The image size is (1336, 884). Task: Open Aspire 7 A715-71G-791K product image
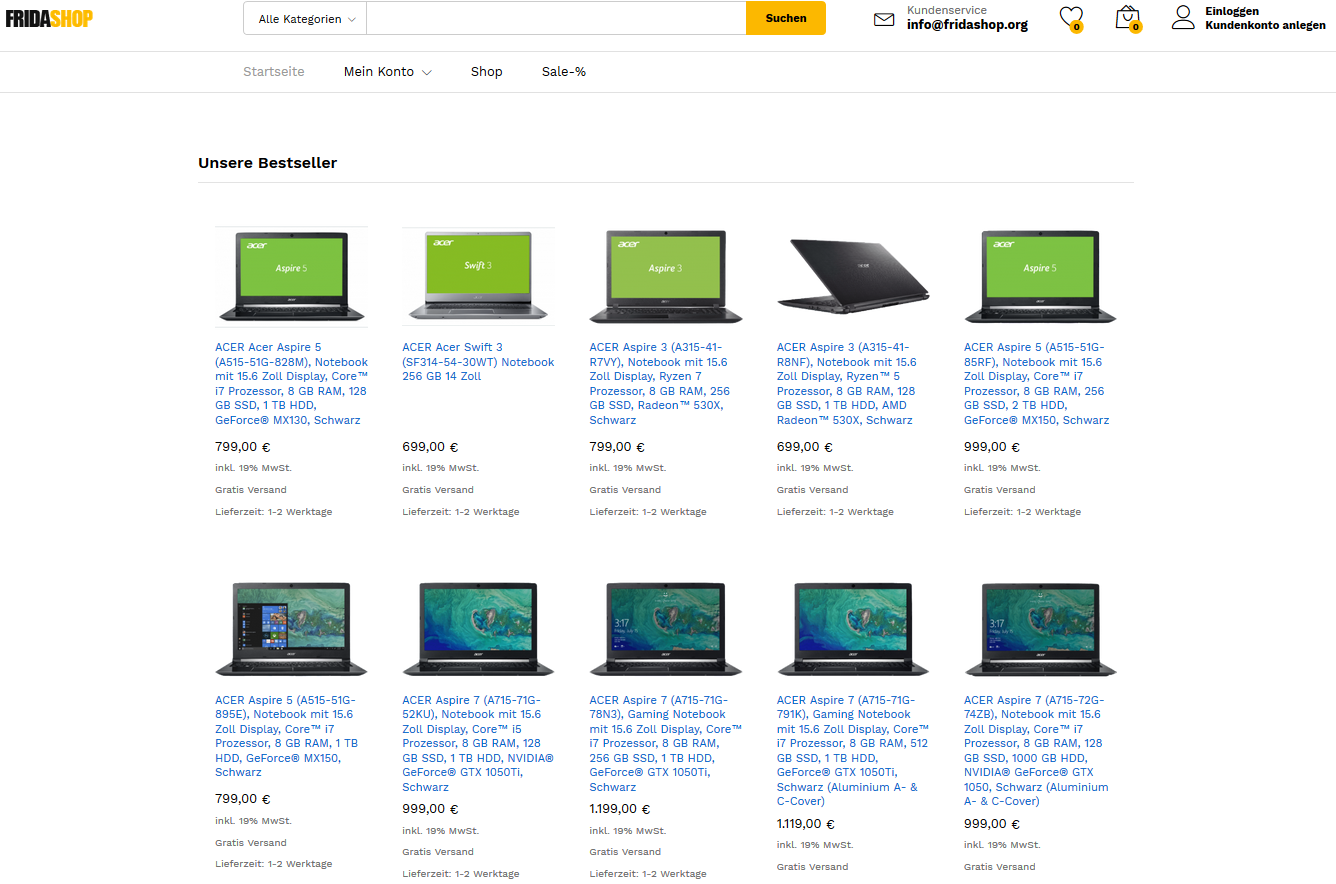[853, 629]
